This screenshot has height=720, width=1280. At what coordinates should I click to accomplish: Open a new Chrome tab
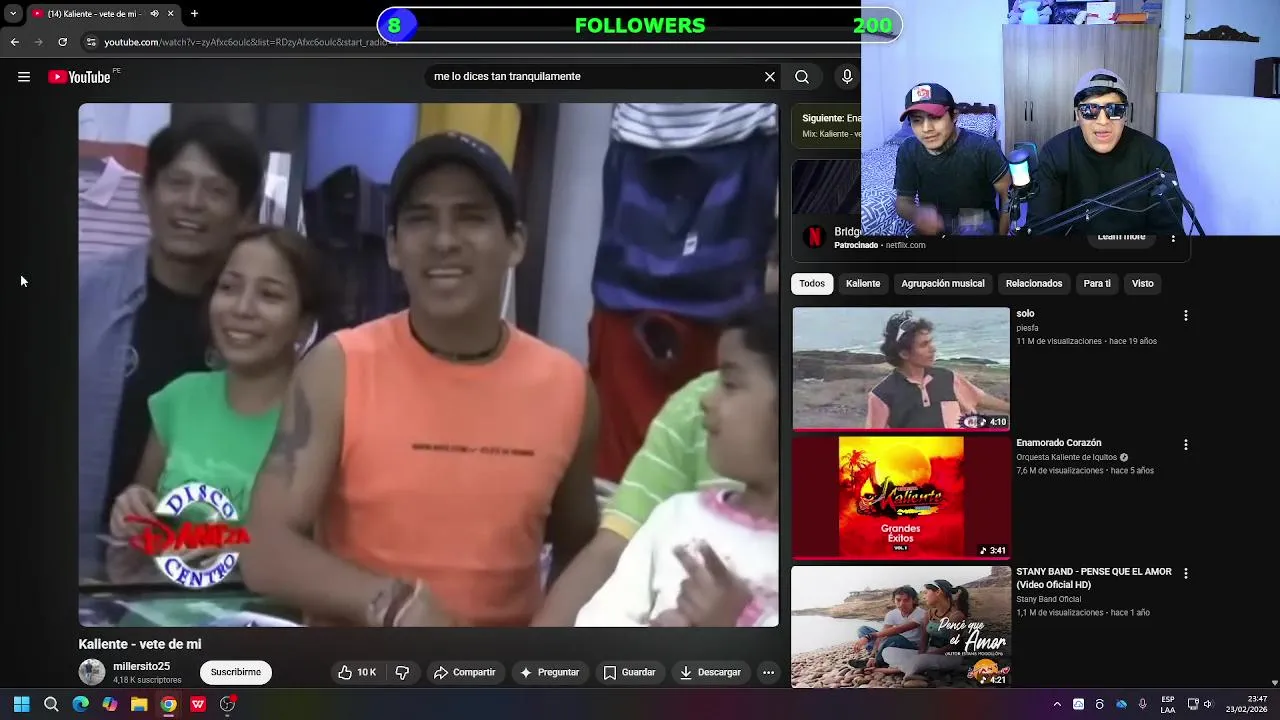tap(194, 14)
